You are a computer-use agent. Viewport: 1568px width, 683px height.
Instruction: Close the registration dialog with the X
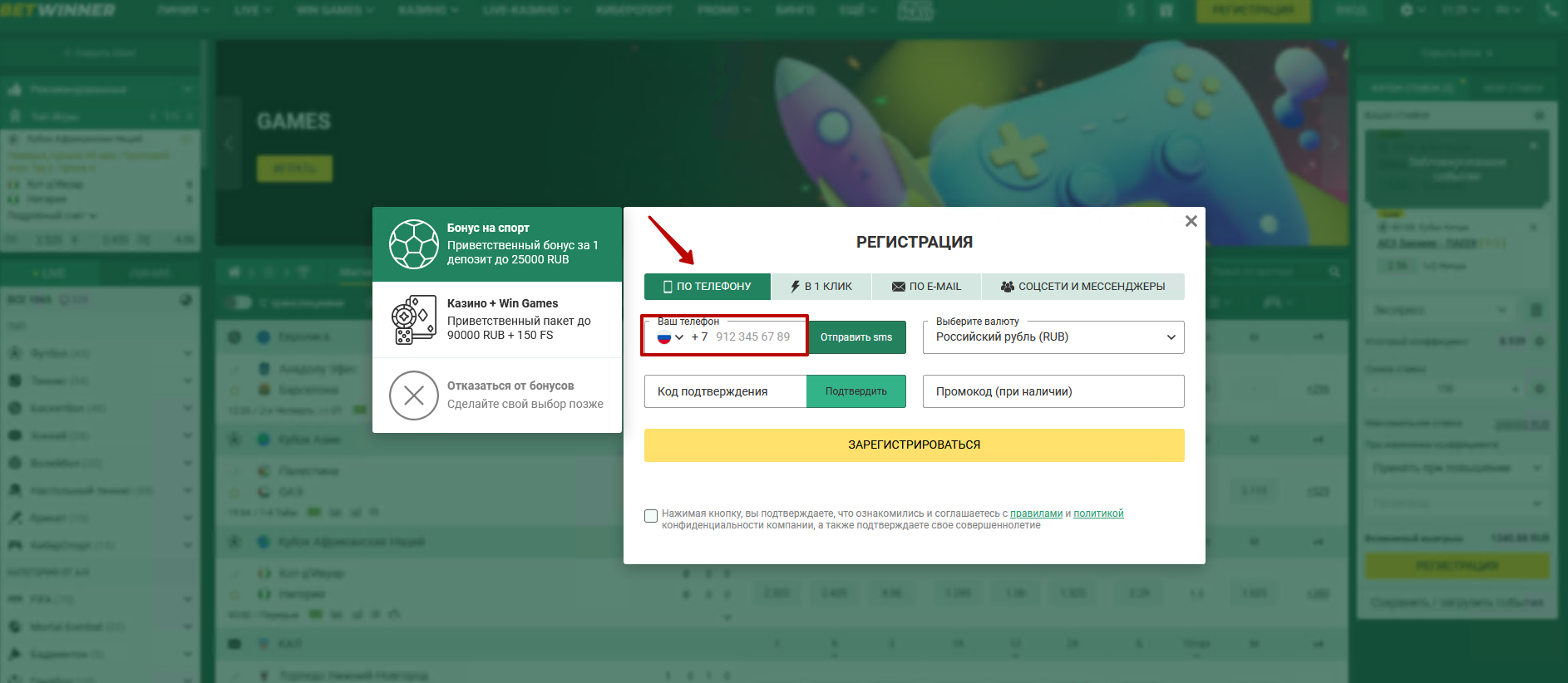click(x=1191, y=221)
